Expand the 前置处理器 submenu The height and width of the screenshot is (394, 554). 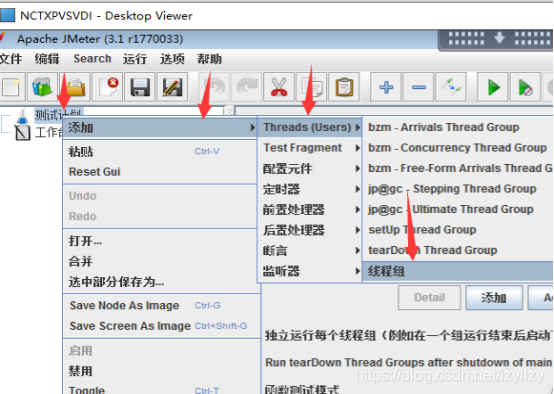[x=310, y=210]
